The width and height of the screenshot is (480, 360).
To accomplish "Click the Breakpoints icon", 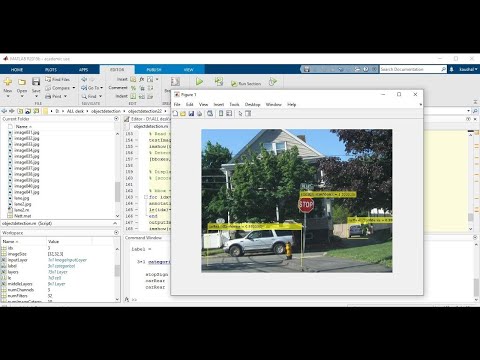I will [x=175, y=82].
